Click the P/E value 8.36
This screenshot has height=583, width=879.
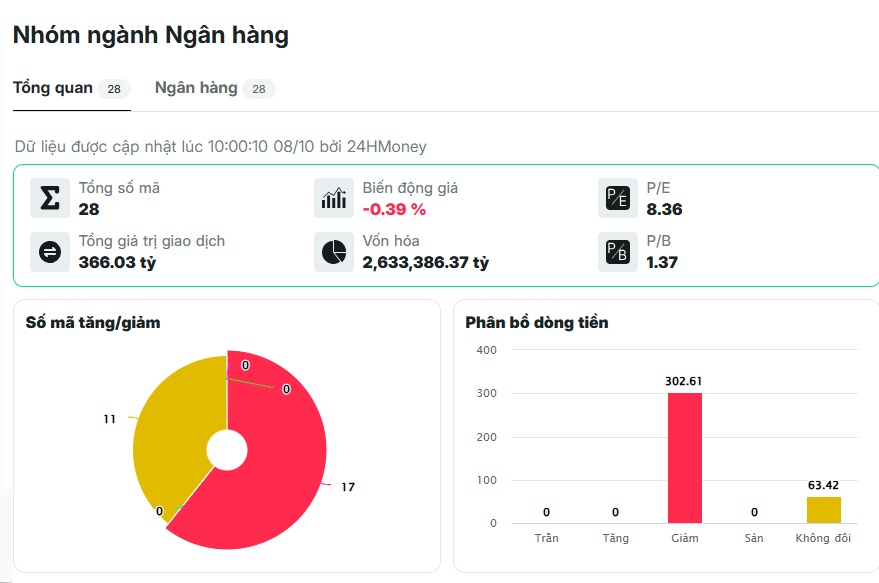tap(664, 210)
